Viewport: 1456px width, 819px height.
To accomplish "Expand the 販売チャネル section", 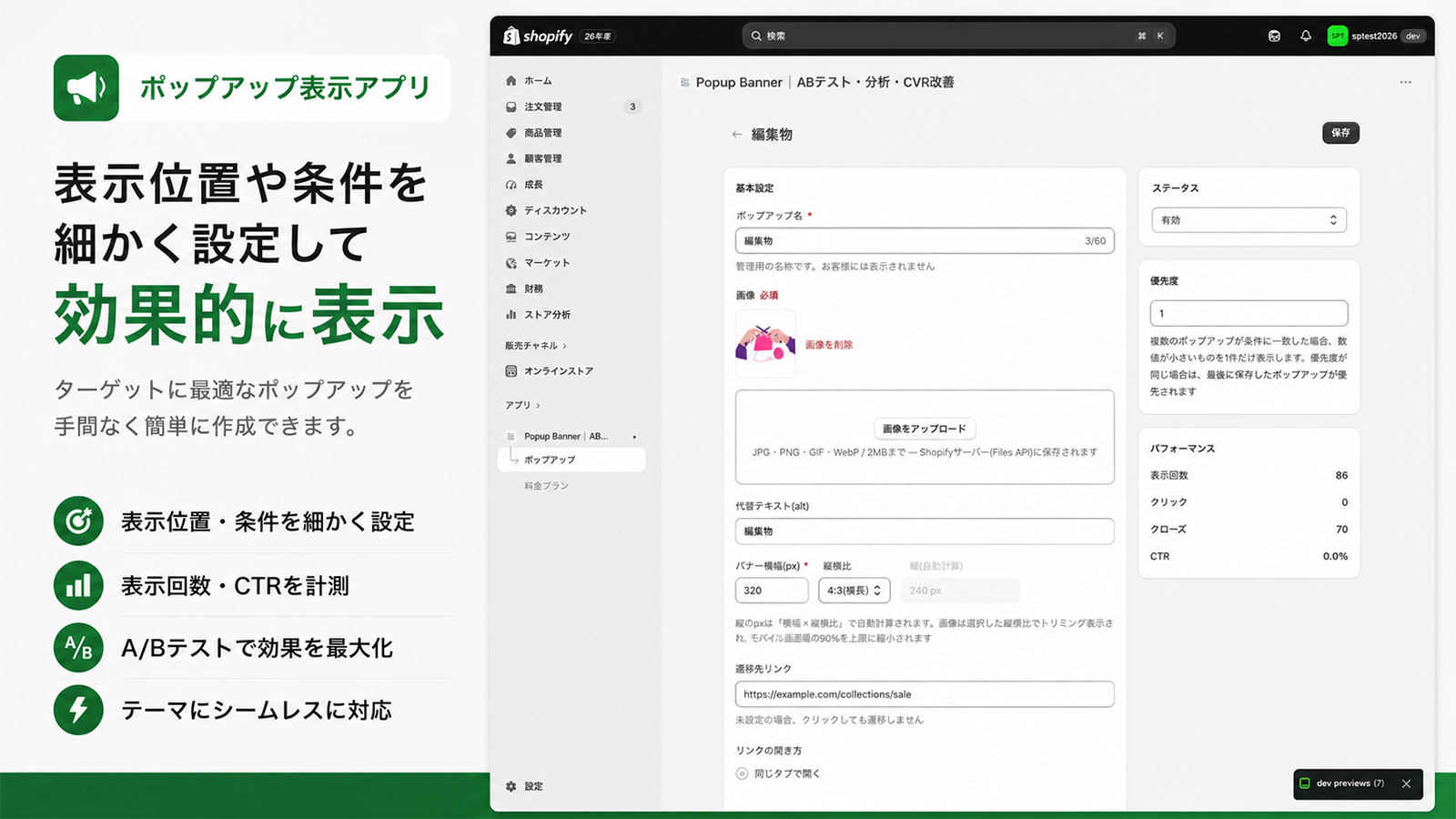I will click(x=536, y=346).
